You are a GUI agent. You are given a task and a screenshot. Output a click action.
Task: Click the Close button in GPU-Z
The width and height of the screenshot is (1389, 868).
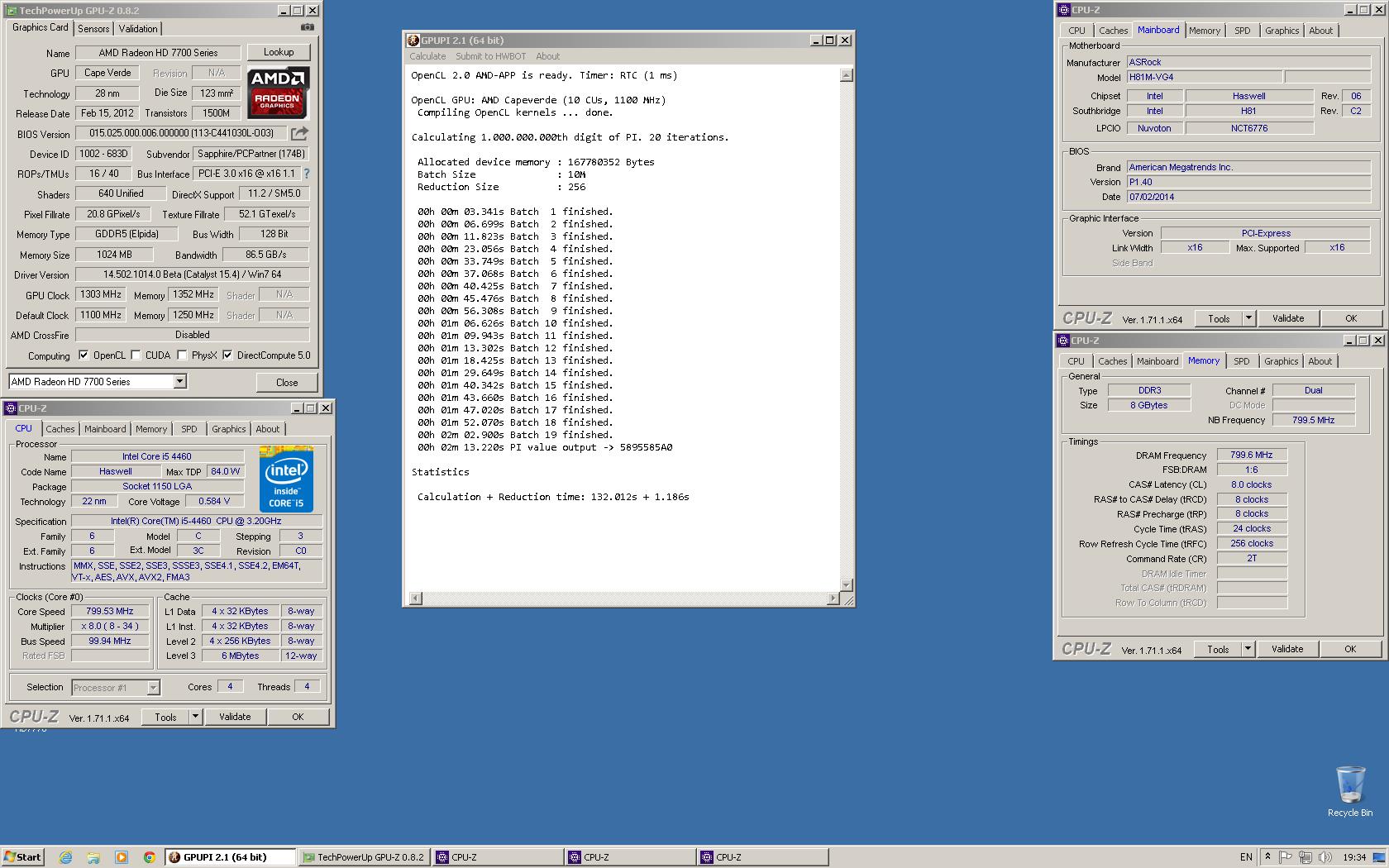pos(287,382)
